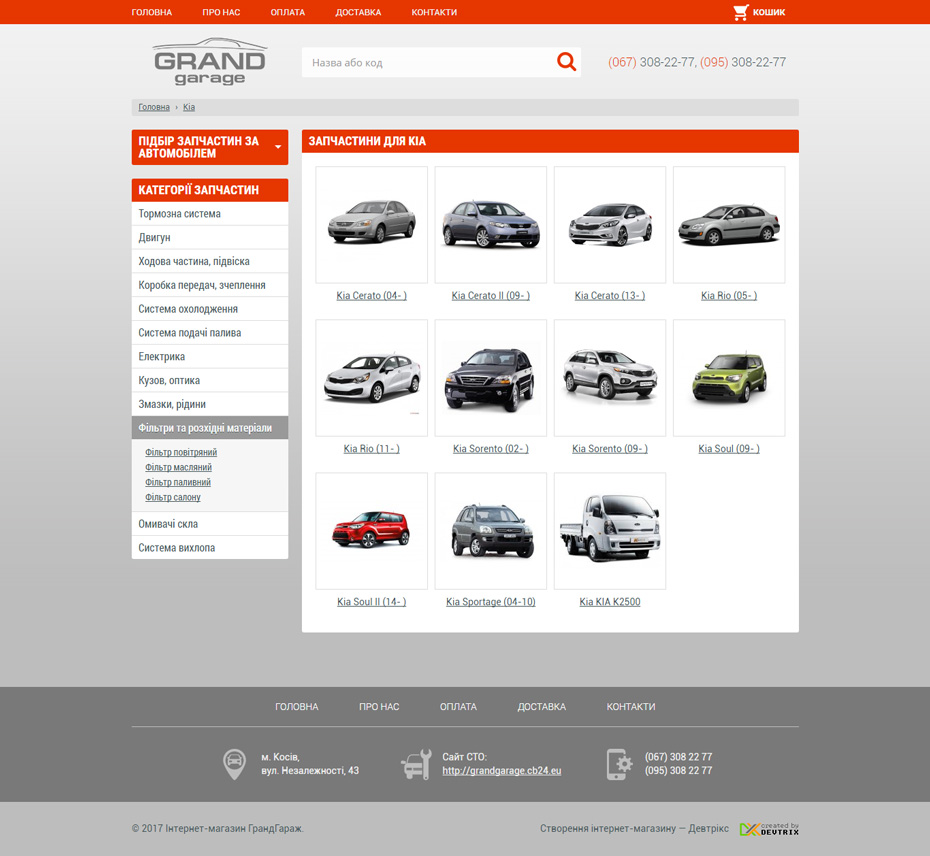Click the map pin location icon in footer

pos(234,764)
